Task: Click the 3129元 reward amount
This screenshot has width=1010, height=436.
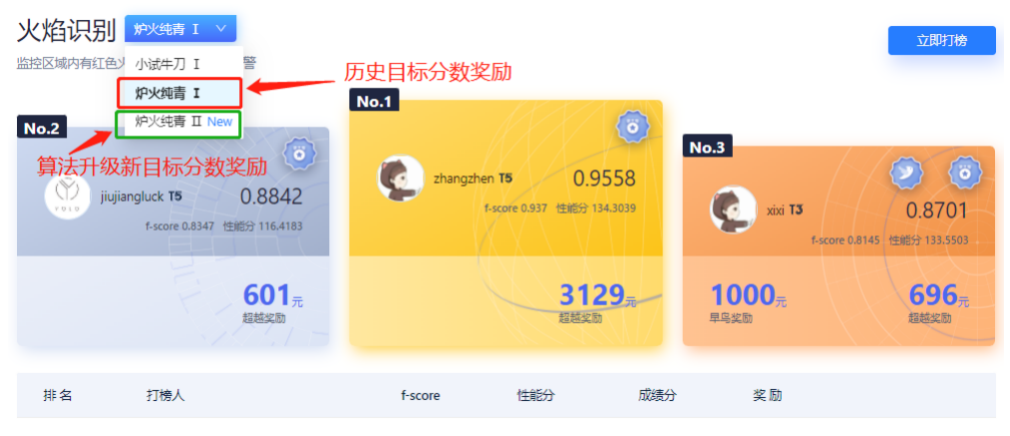Action: tap(597, 296)
